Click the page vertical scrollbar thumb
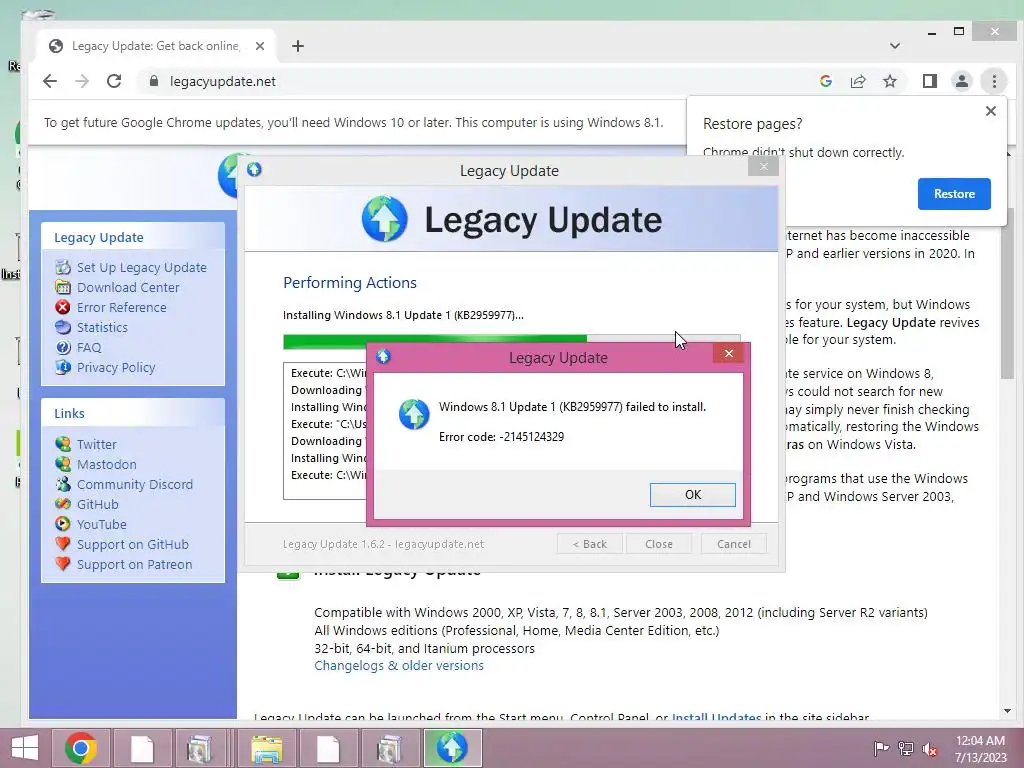The height and width of the screenshot is (768, 1024). click(1007, 294)
